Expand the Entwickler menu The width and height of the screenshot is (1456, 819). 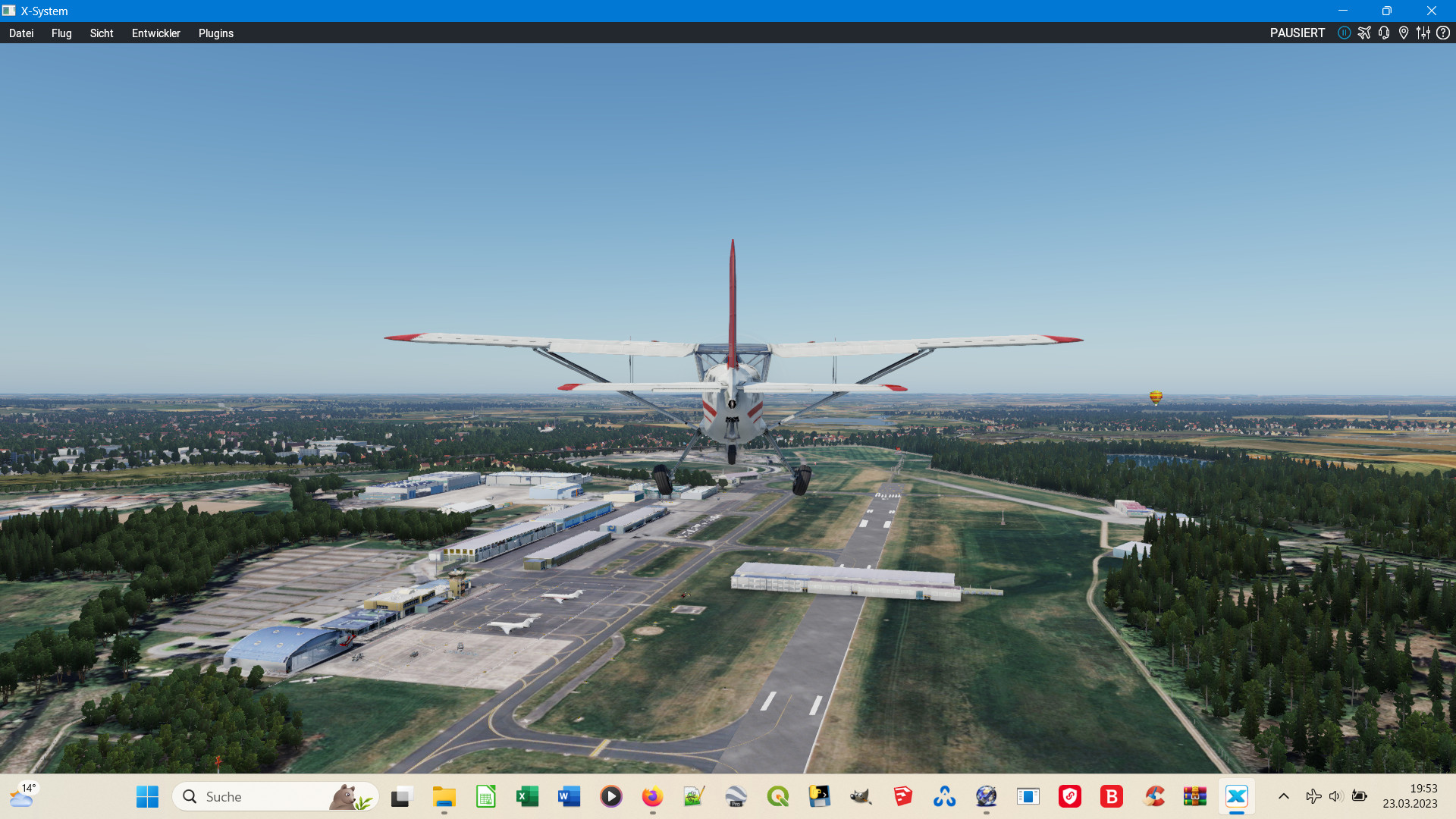click(x=155, y=33)
